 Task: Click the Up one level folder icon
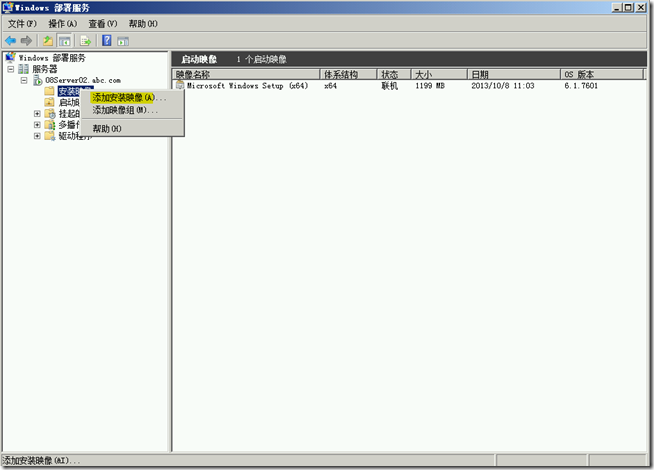pos(48,41)
